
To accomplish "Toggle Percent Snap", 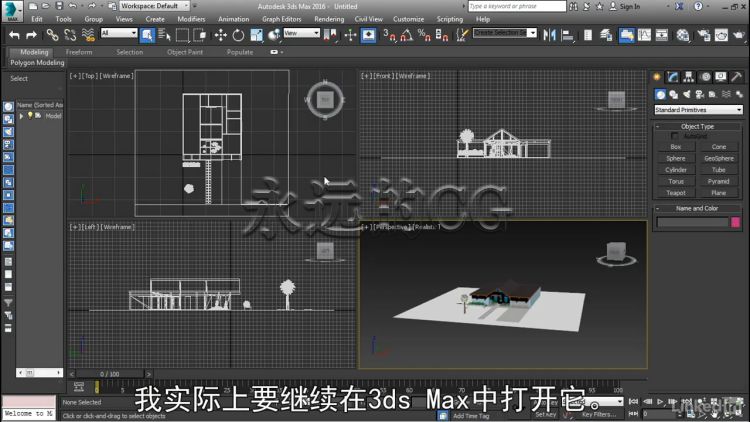I will [x=424, y=35].
